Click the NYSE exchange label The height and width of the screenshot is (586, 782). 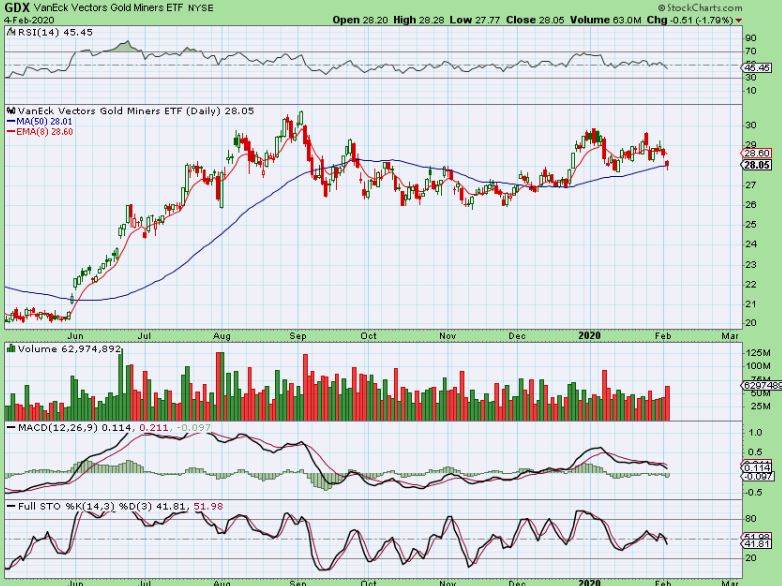click(201, 8)
